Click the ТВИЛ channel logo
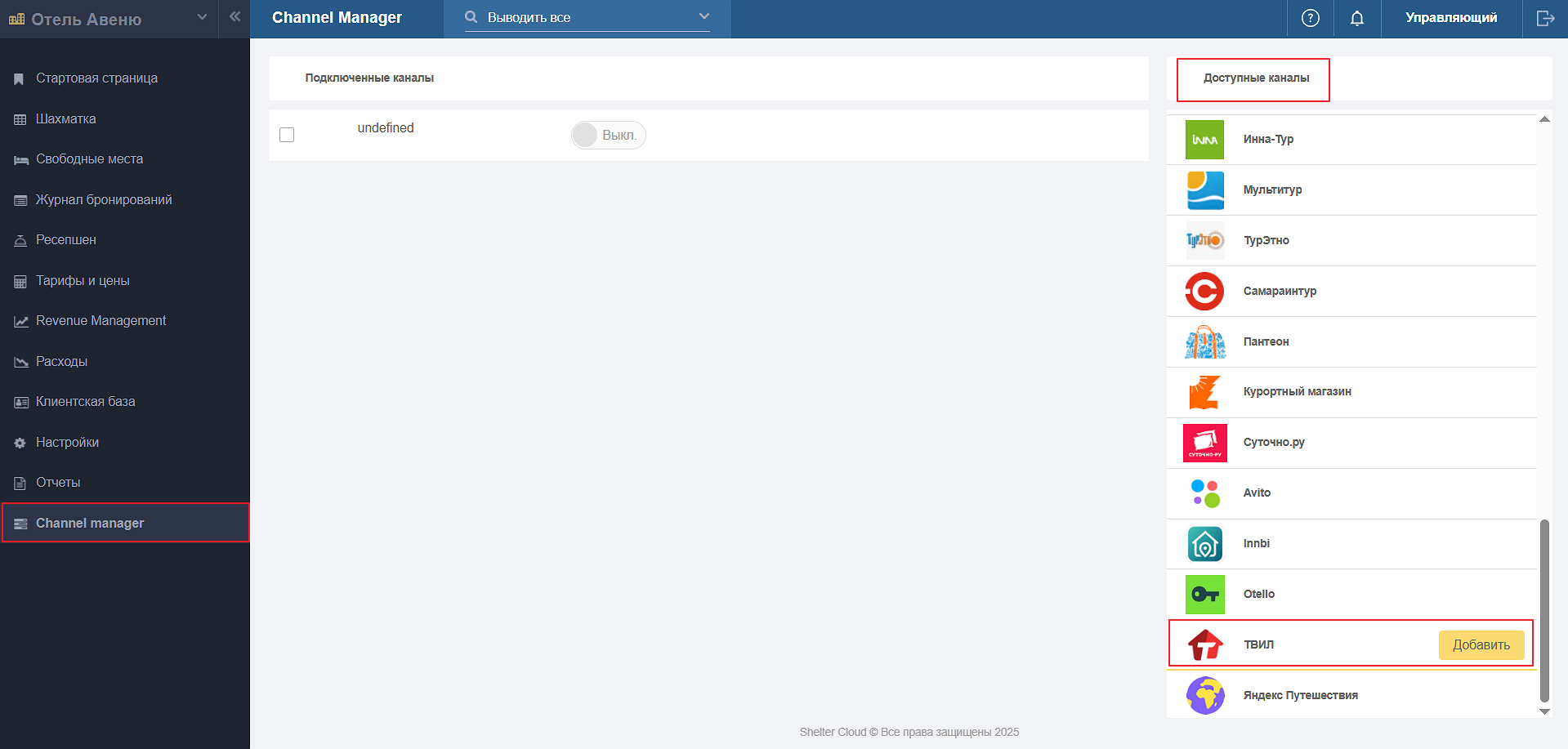1568x749 pixels. [1204, 645]
